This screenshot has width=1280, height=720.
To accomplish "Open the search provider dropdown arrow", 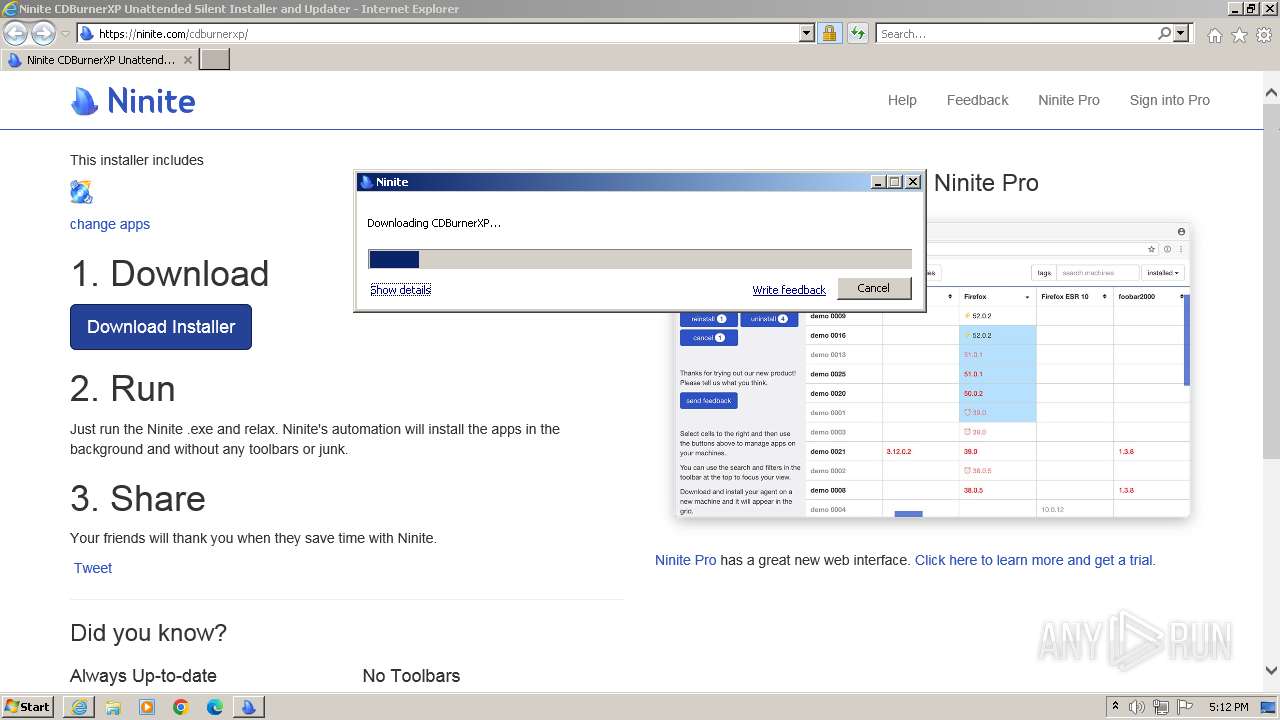I will coord(1181,34).
